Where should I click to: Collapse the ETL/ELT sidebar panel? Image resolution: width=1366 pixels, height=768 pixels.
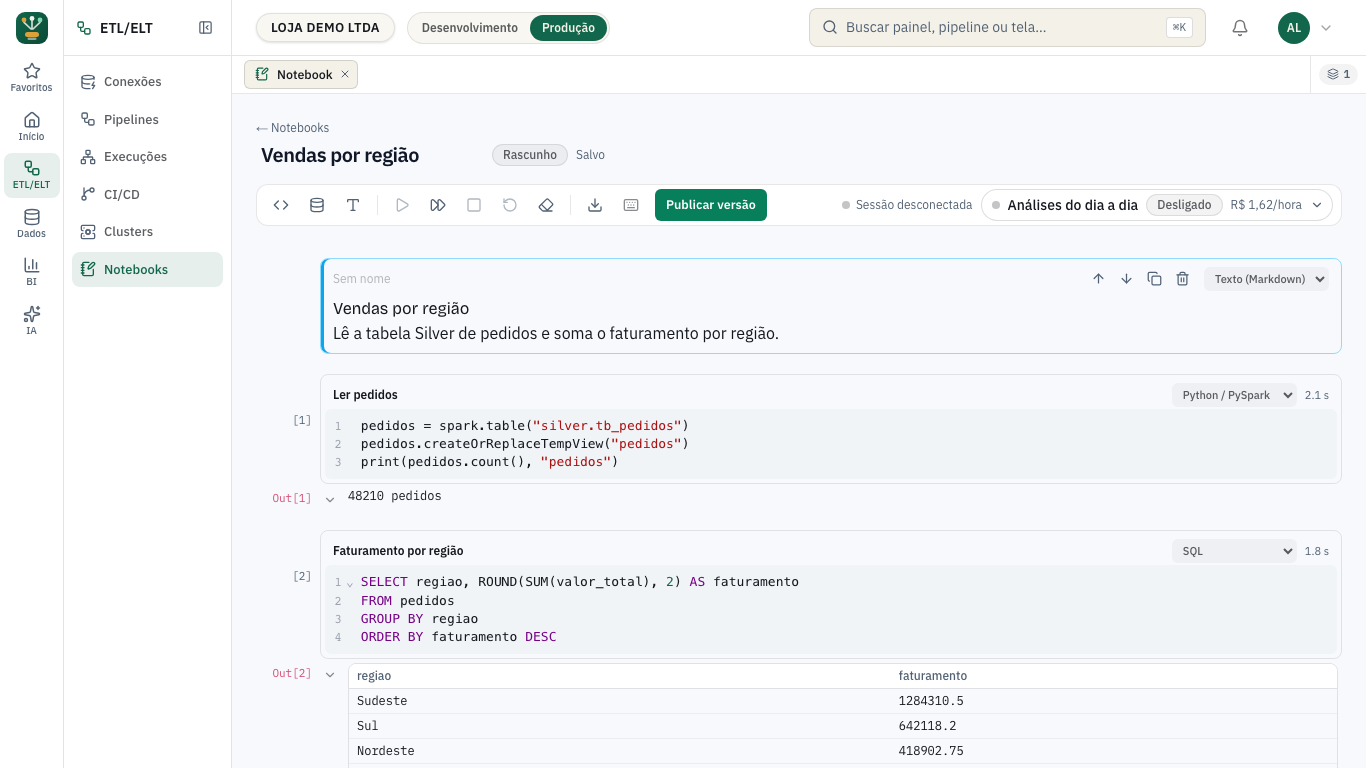(205, 28)
